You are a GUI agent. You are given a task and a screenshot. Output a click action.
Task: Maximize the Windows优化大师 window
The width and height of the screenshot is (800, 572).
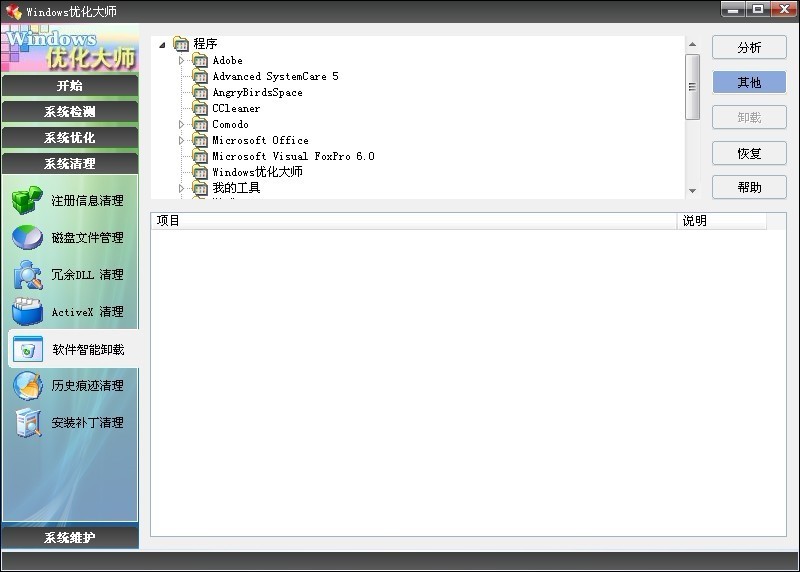(x=758, y=10)
